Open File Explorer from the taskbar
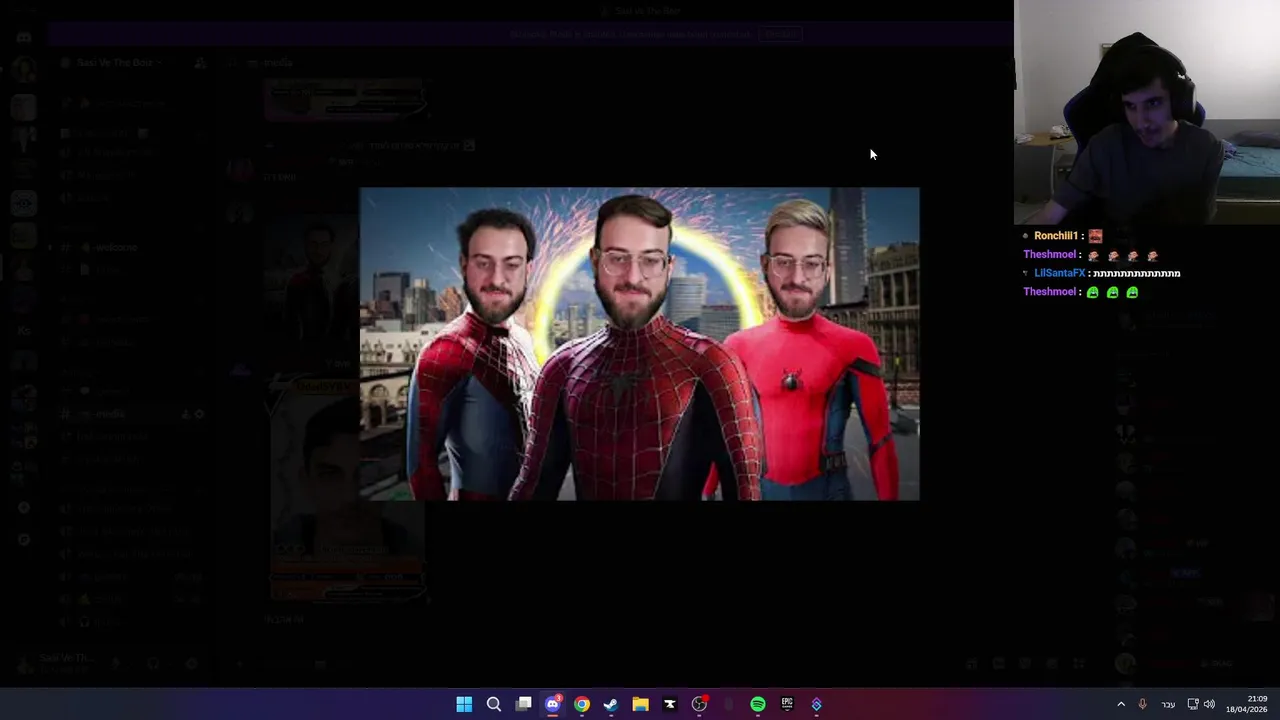Image resolution: width=1280 pixels, height=720 pixels. (640, 704)
